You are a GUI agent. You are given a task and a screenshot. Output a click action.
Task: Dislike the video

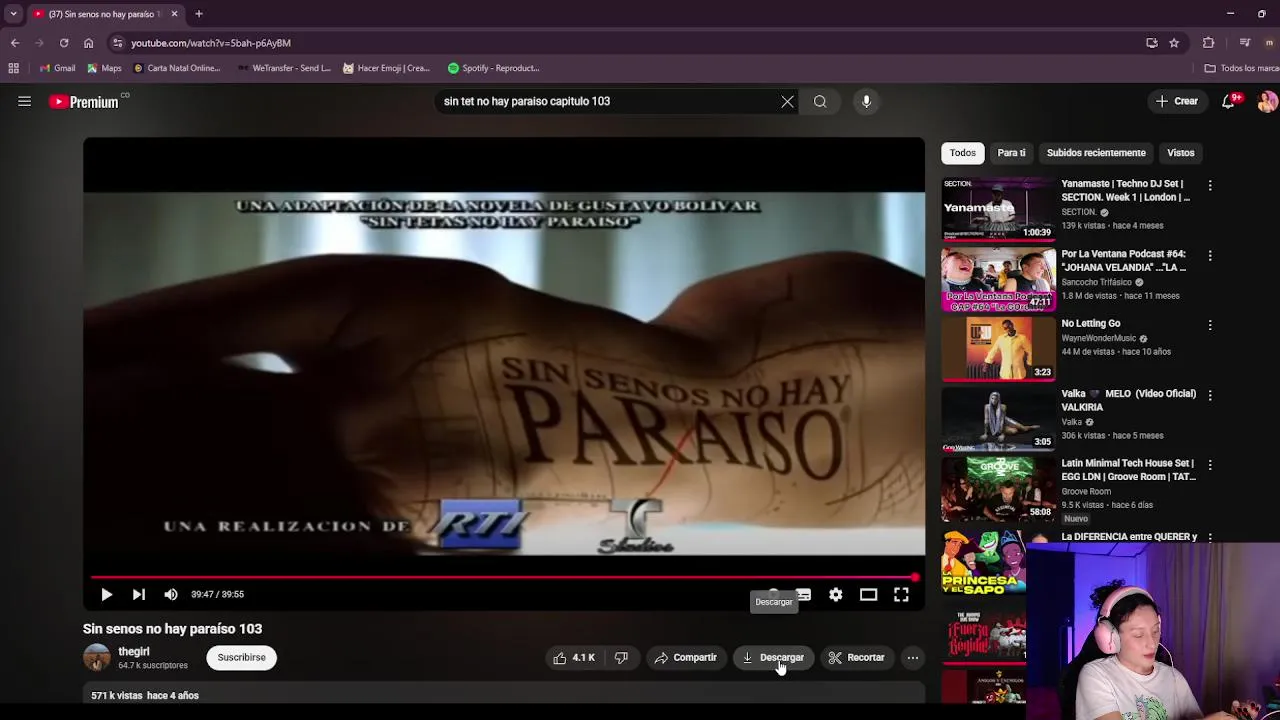[x=621, y=657]
